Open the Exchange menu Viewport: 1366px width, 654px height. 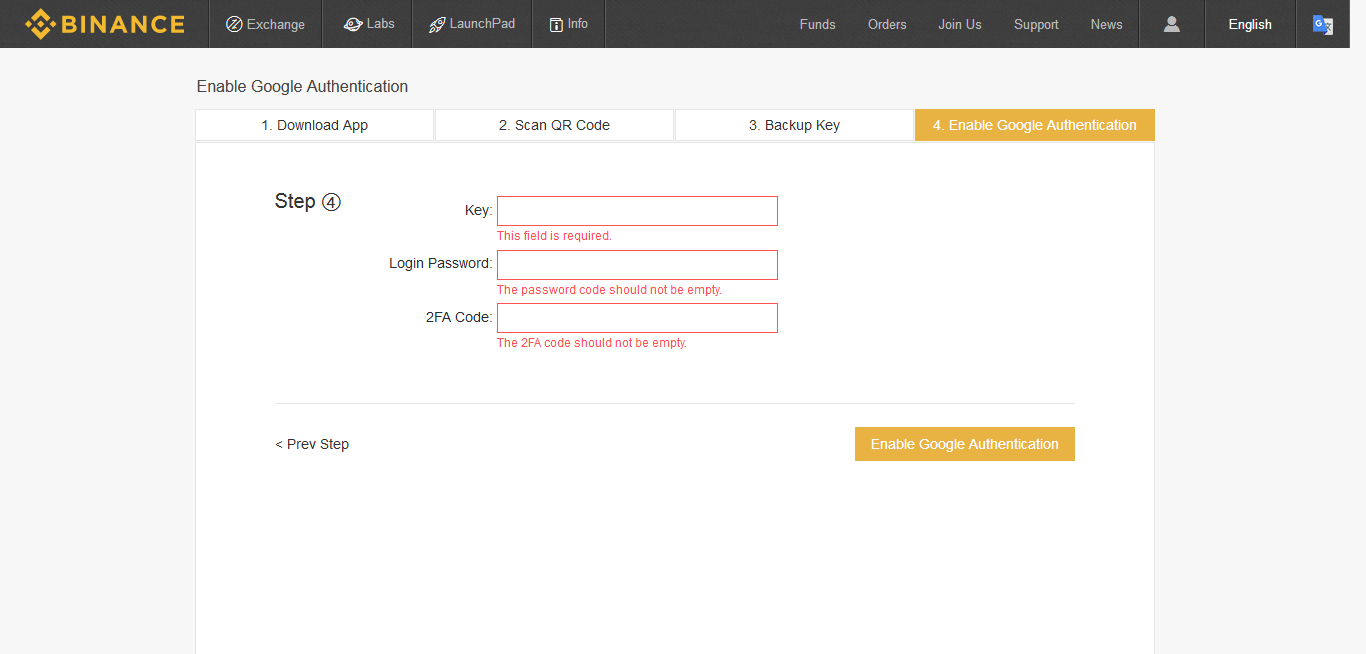(265, 24)
